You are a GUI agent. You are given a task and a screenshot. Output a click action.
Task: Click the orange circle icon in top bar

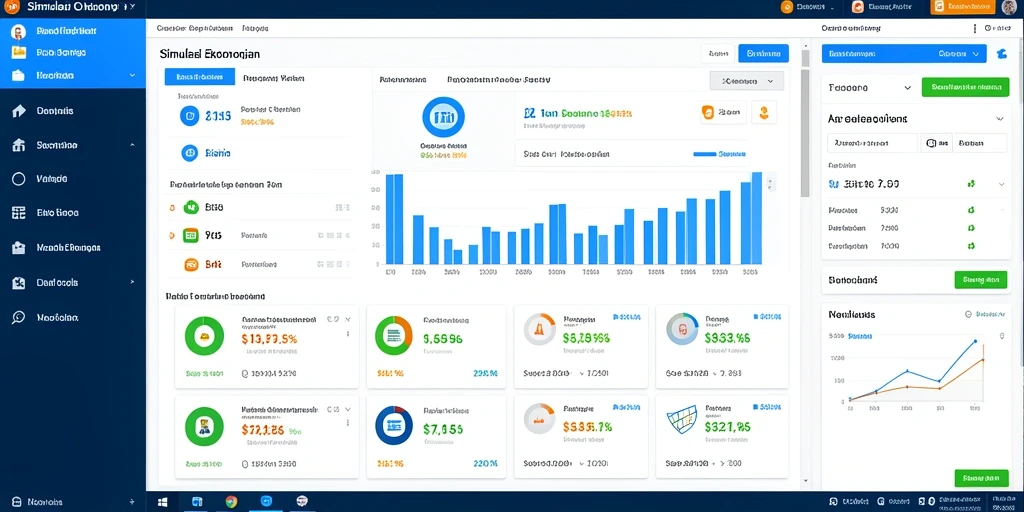pyautogui.click(x=786, y=7)
